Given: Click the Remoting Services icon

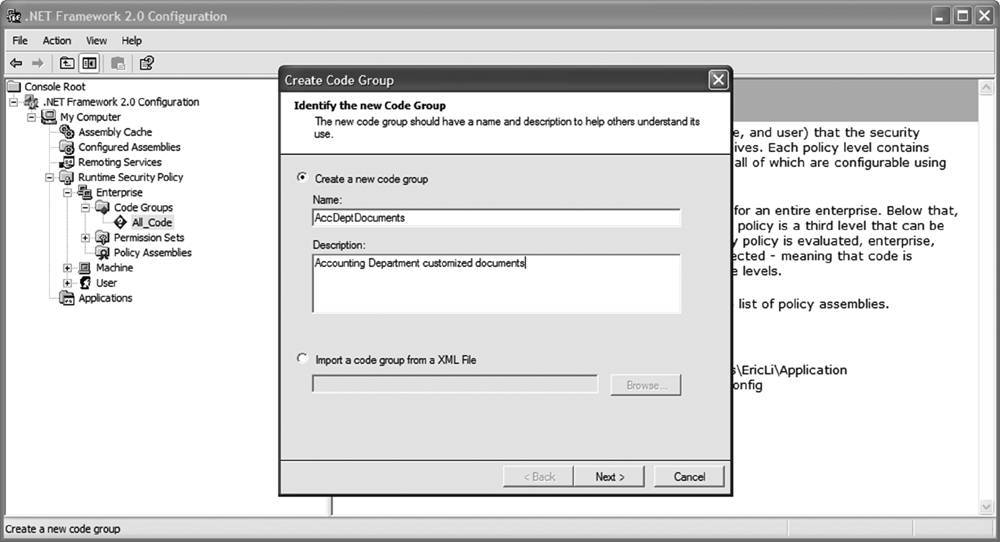Looking at the screenshot, I should point(67,162).
